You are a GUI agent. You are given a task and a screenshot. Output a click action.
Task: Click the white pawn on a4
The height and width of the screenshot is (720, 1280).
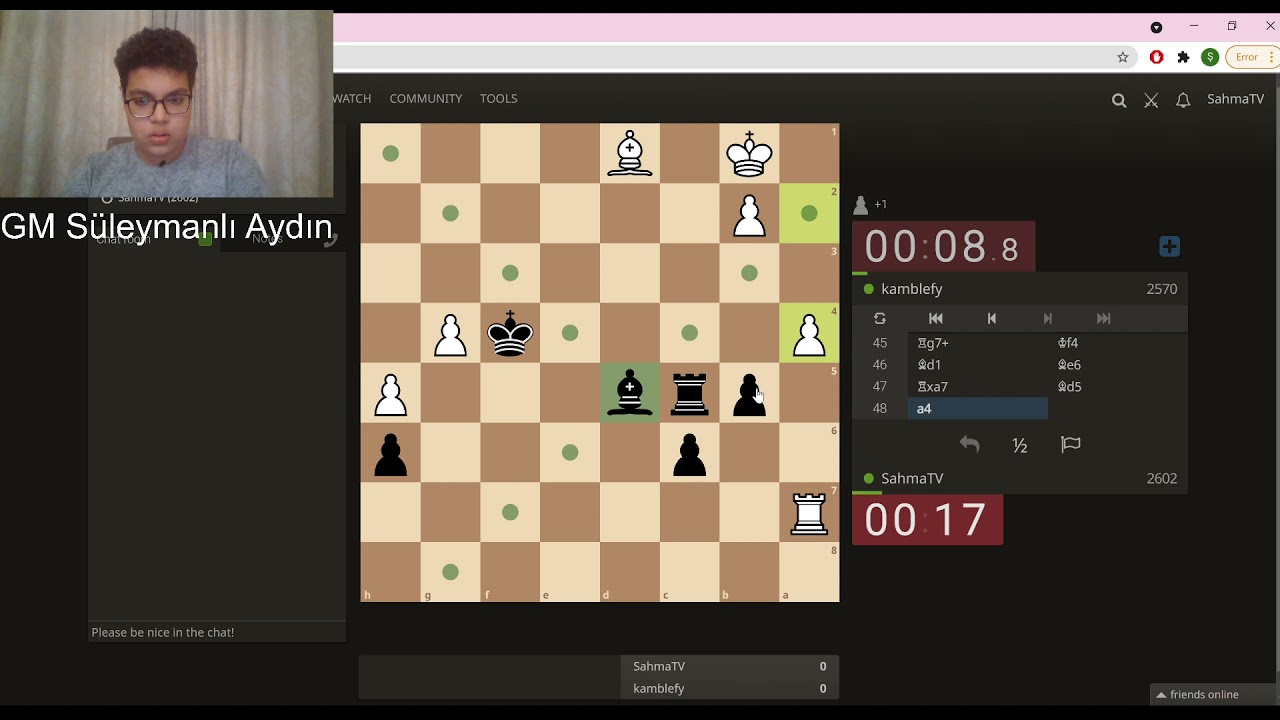810,333
